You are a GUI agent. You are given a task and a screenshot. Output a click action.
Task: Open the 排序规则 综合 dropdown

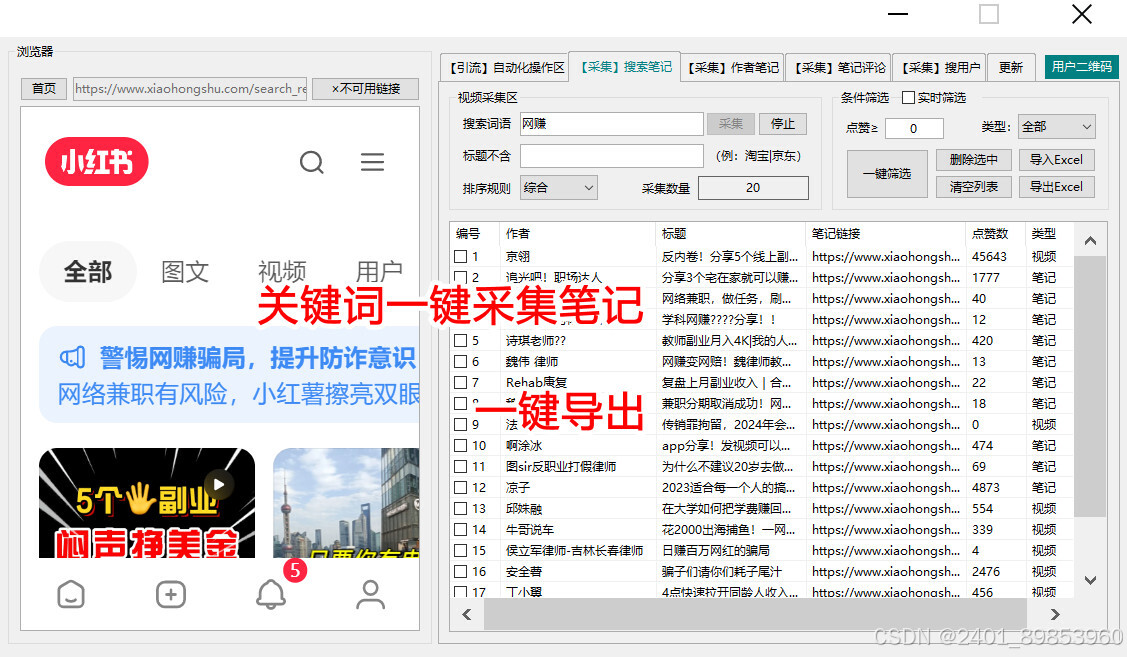(558, 188)
